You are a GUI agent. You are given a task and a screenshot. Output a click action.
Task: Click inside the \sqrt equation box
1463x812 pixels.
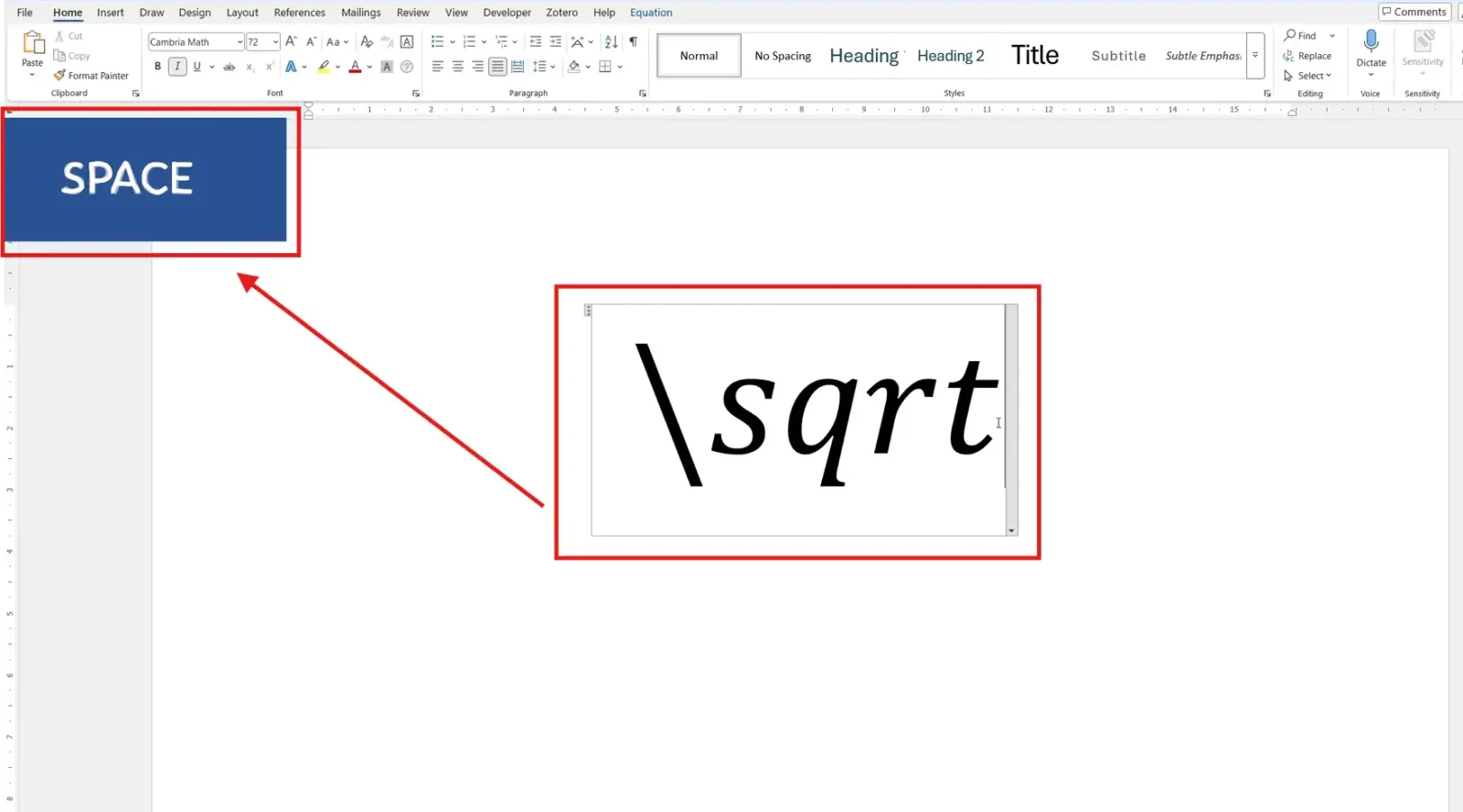click(797, 420)
